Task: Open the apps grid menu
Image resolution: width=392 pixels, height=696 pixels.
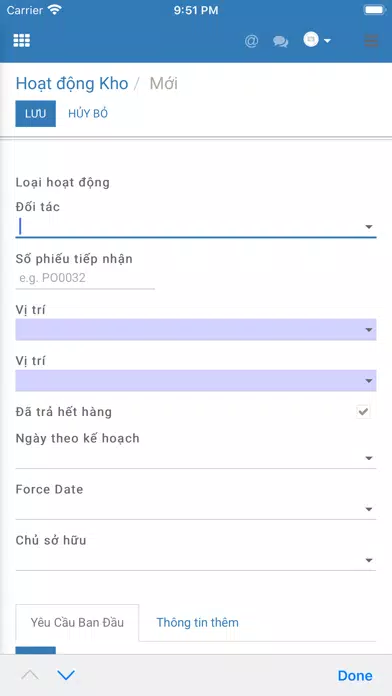Action: click(21, 40)
